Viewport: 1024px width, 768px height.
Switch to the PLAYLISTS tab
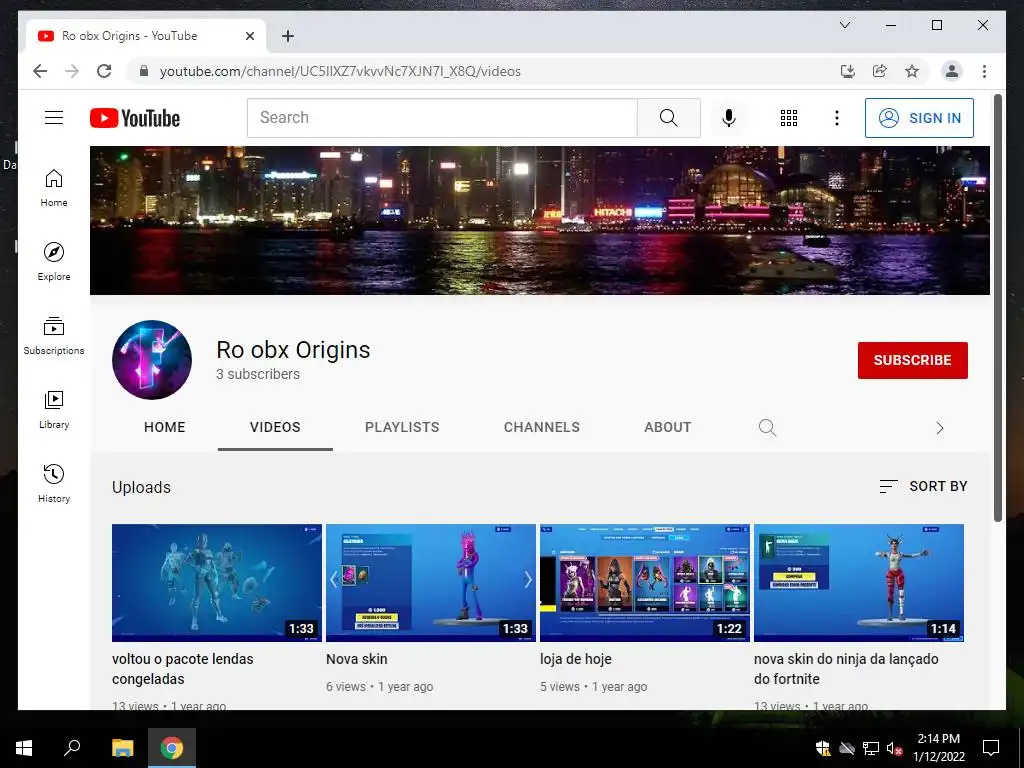[x=402, y=427]
